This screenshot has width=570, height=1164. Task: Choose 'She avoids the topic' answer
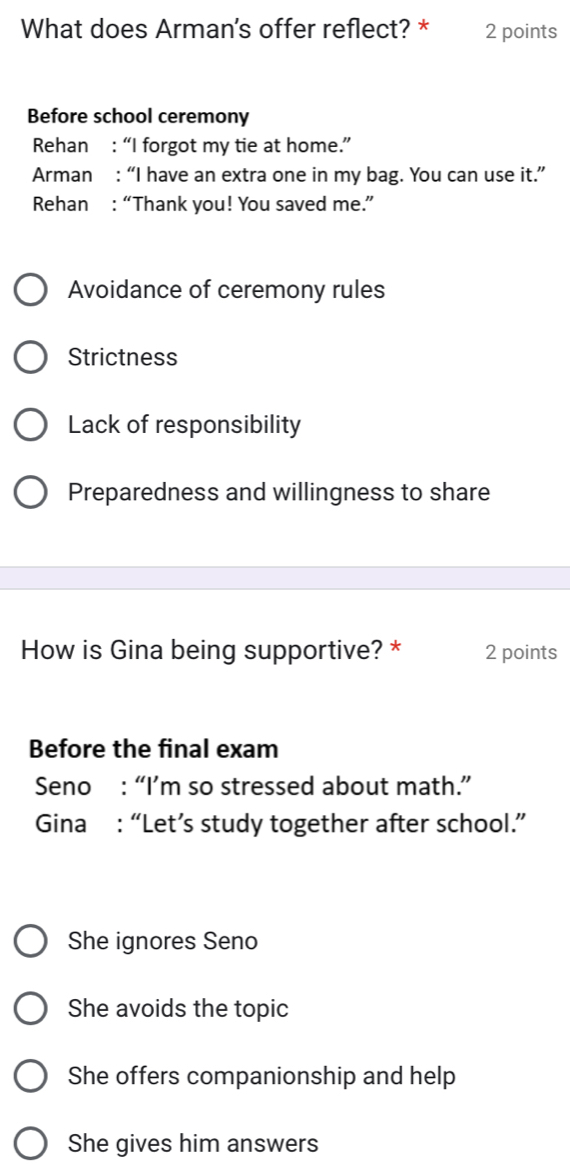point(30,1009)
